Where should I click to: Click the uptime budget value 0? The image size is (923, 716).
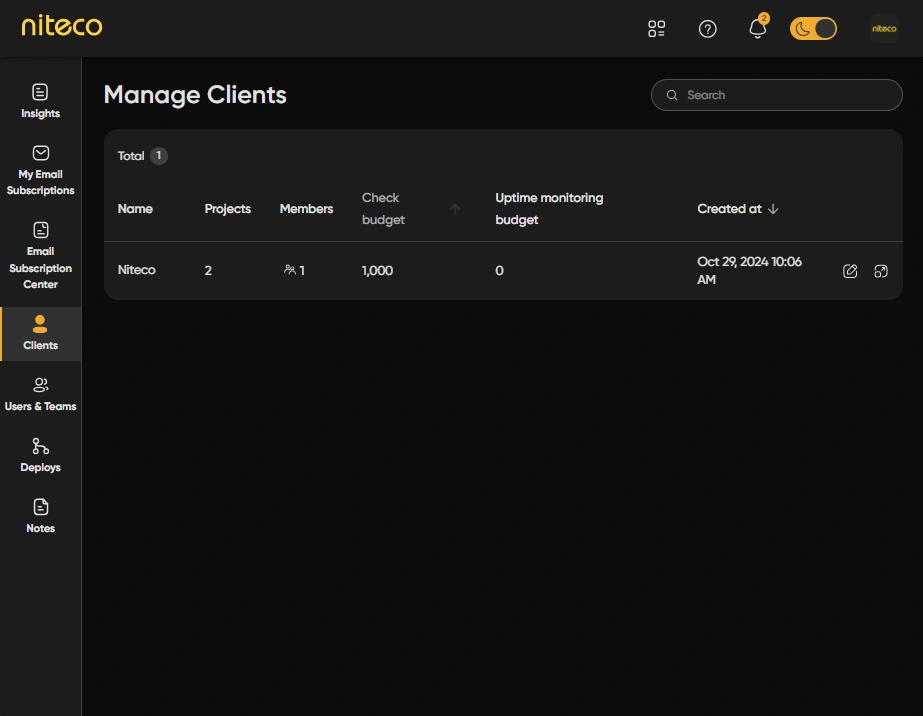(x=499, y=270)
